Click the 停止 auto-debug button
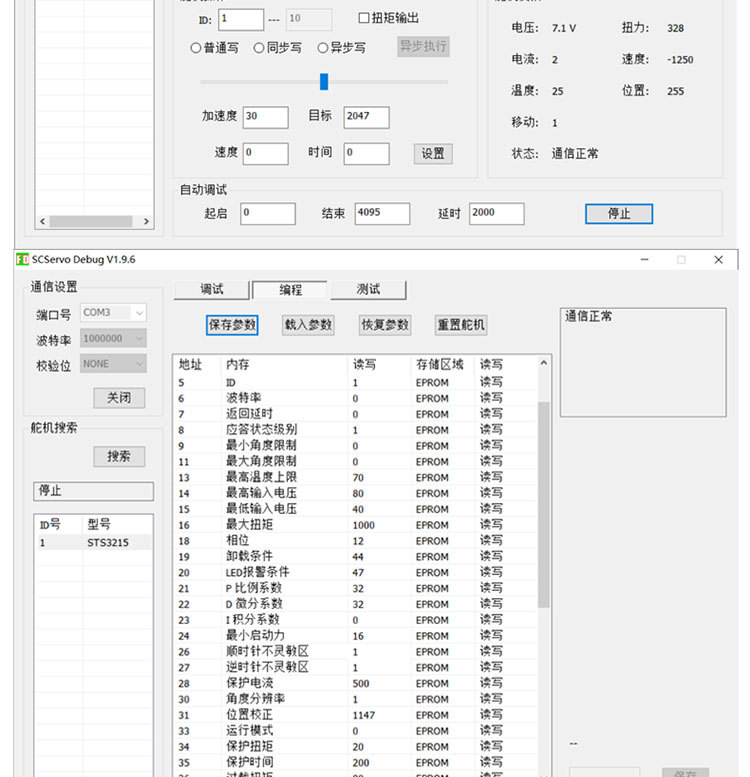 click(619, 214)
